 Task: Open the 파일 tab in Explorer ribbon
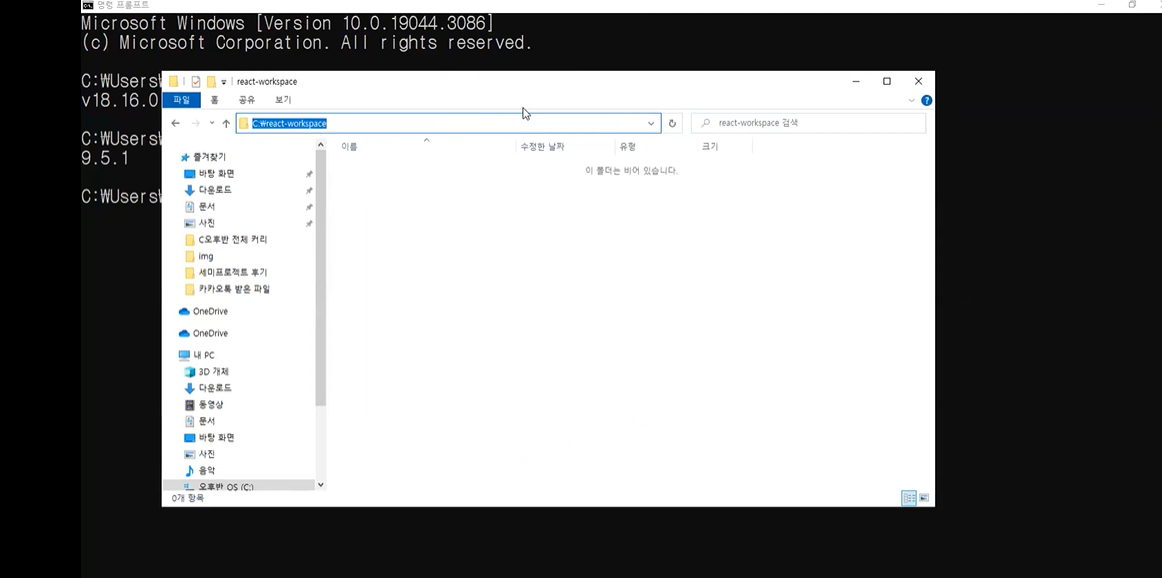182,100
